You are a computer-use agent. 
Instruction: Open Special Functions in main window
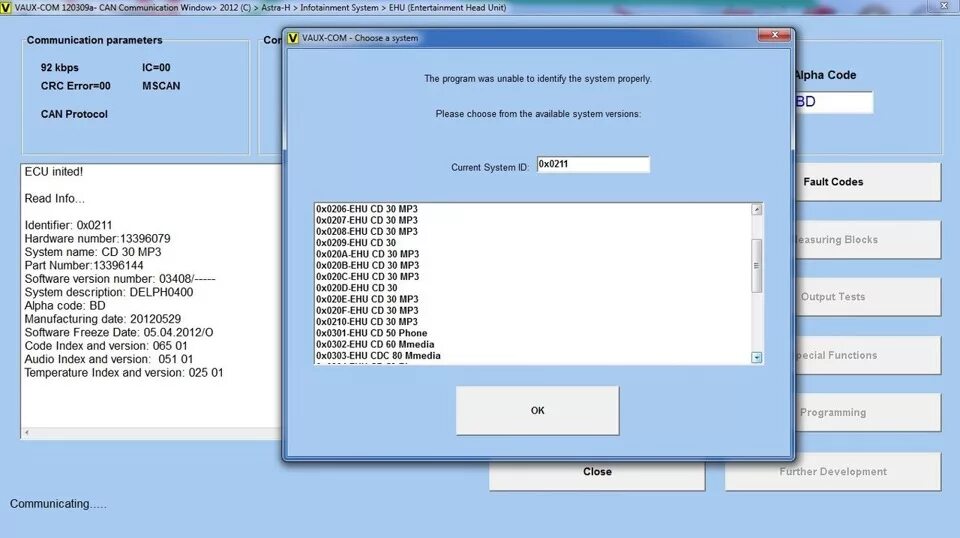(x=868, y=355)
